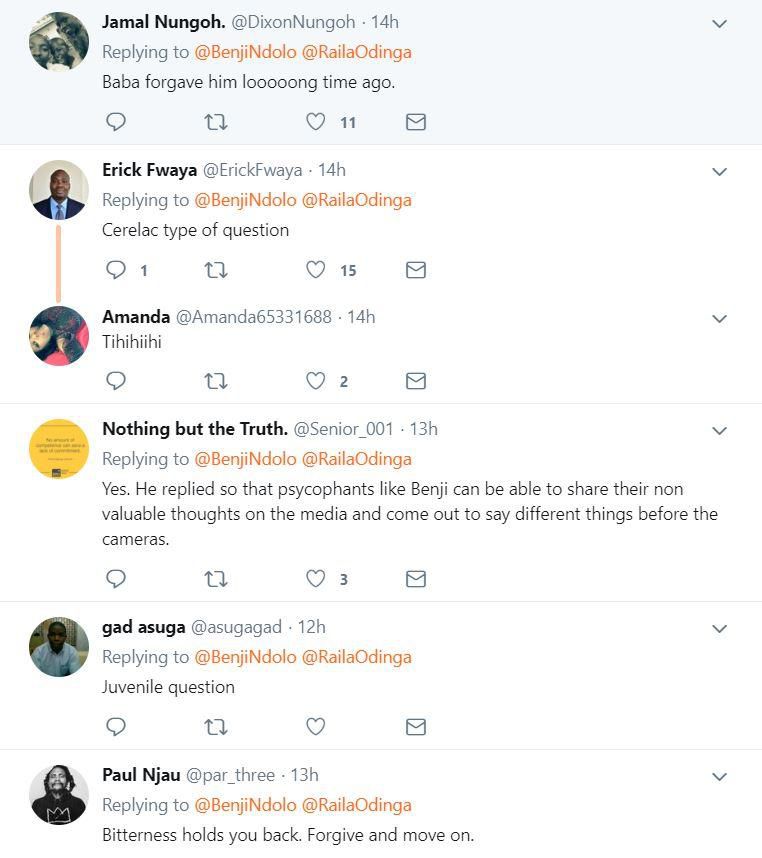
Task: Send Paul Njau's tweet via direct message
Action: click(415, 855)
